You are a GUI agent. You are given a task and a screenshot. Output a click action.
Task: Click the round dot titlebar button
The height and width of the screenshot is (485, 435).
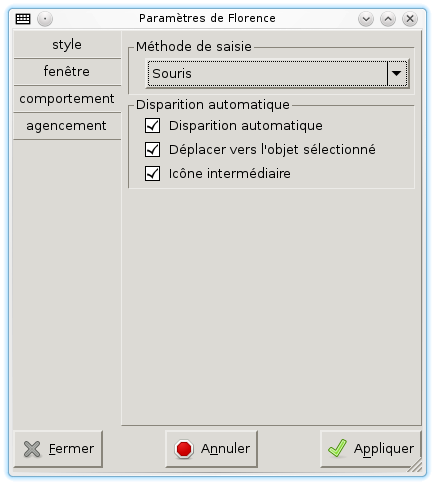(45, 19)
